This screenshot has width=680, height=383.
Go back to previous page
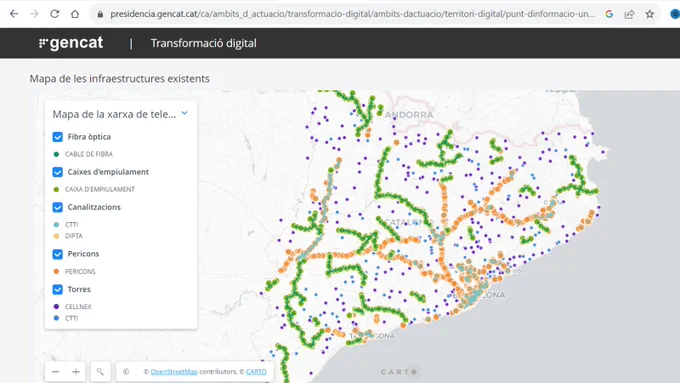pos(14,14)
